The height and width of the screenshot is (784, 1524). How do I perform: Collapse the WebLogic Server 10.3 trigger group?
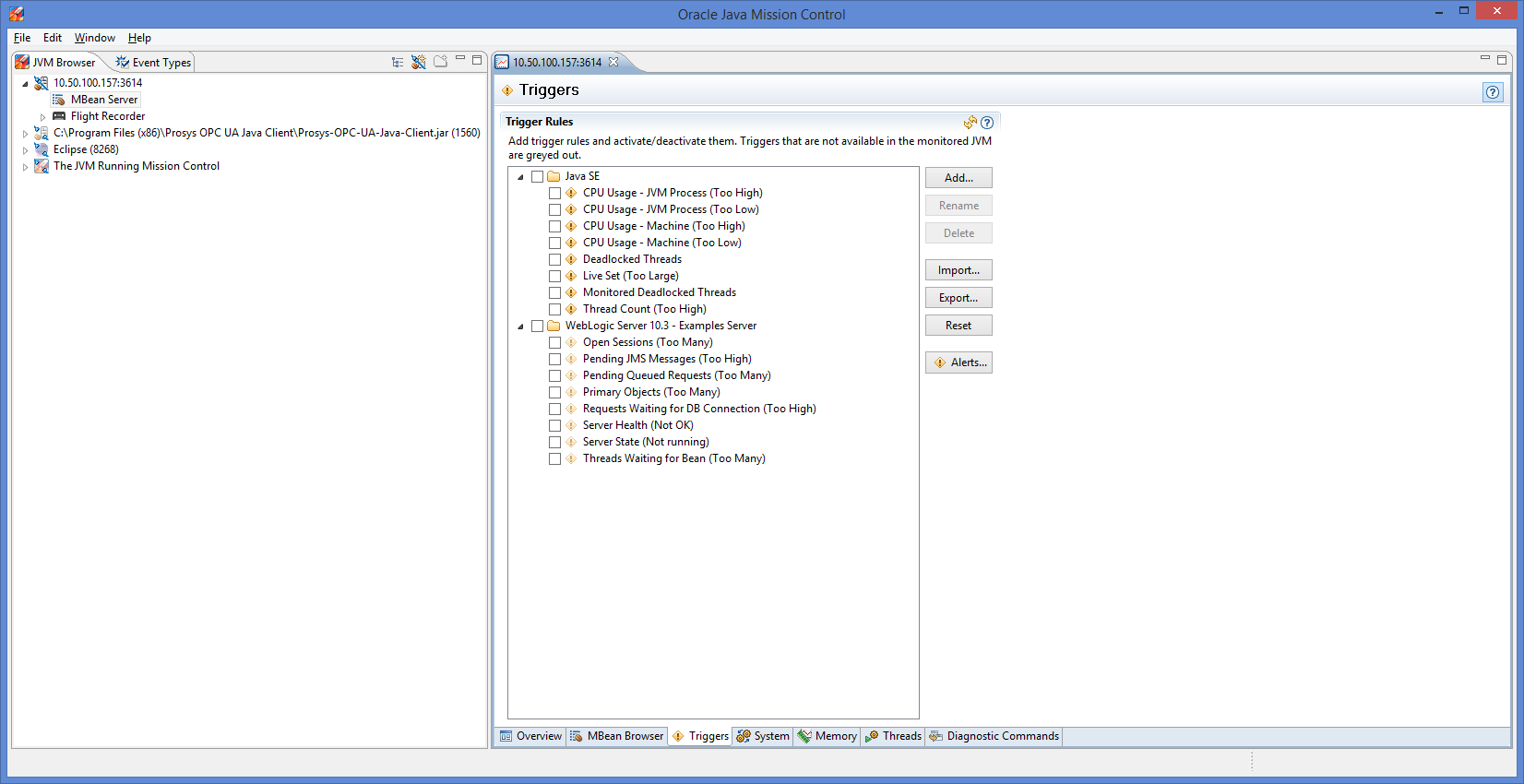click(520, 327)
